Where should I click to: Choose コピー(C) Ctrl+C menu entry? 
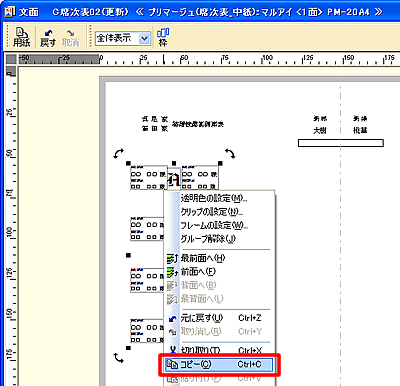[219, 365]
